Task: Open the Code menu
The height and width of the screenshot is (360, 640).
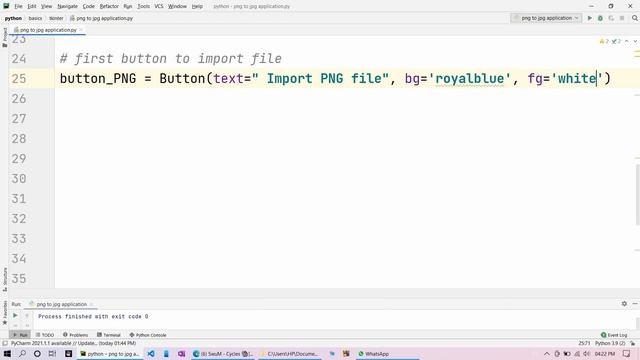Action: pos(89,6)
